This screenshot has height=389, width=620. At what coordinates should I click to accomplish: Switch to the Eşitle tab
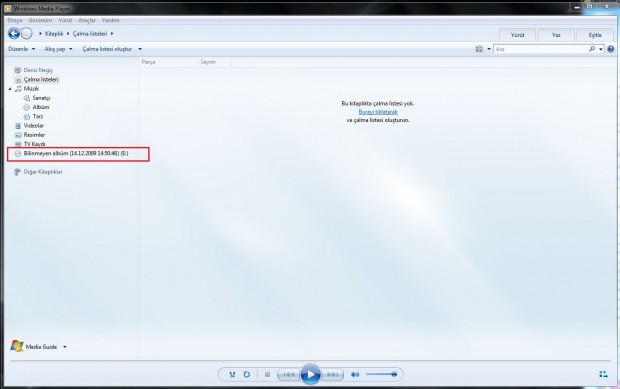(x=595, y=35)
